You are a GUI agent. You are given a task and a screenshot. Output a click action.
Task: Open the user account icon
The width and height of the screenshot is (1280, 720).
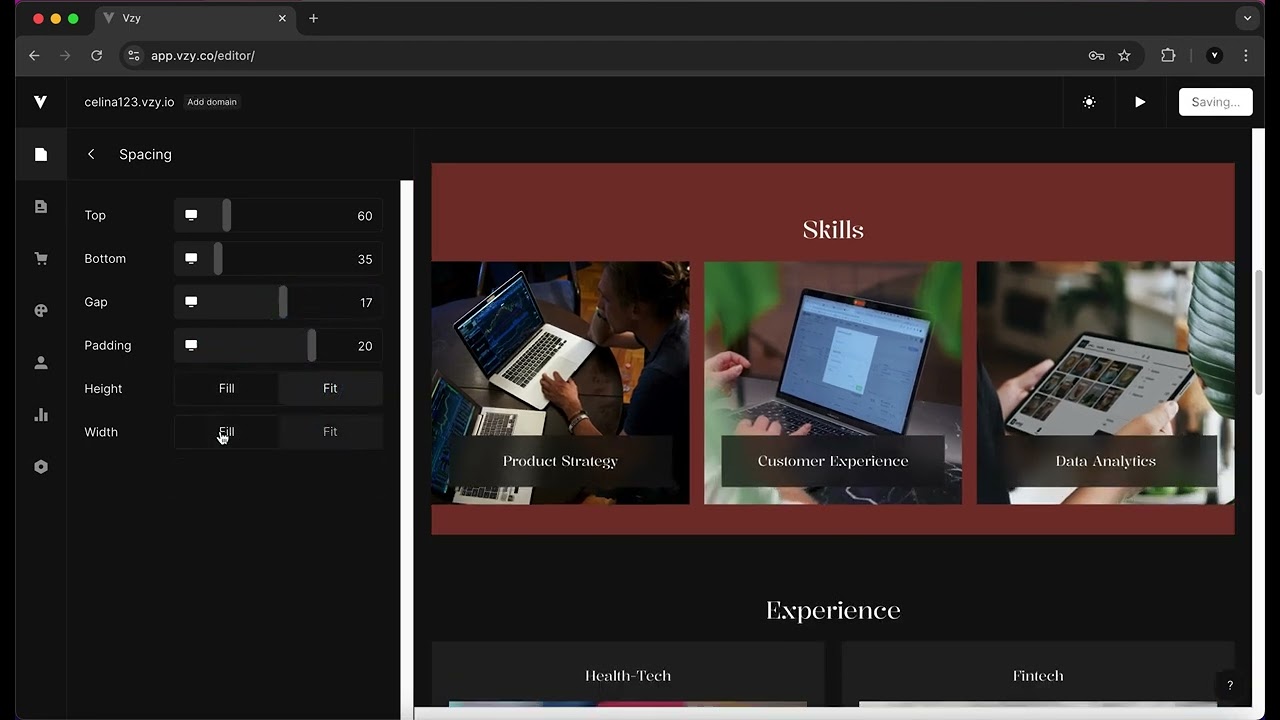(x=41, y=363)
